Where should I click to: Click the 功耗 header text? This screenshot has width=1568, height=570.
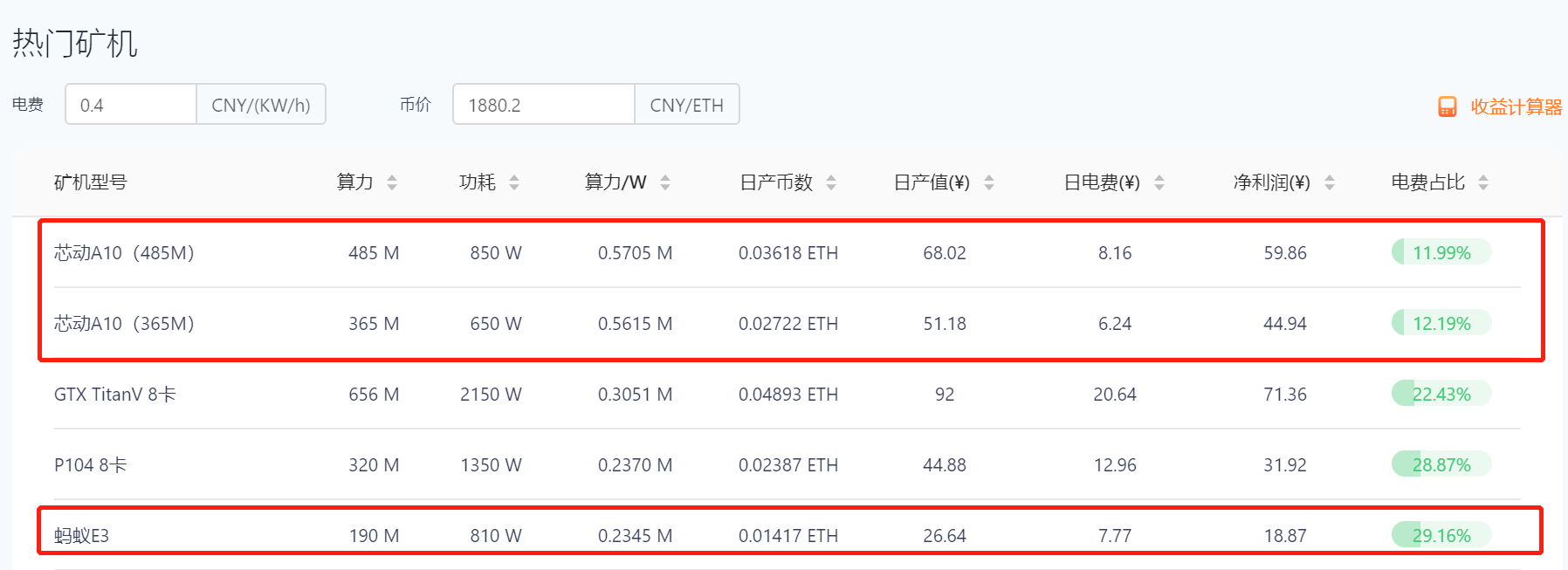click(x=478, y=182)
